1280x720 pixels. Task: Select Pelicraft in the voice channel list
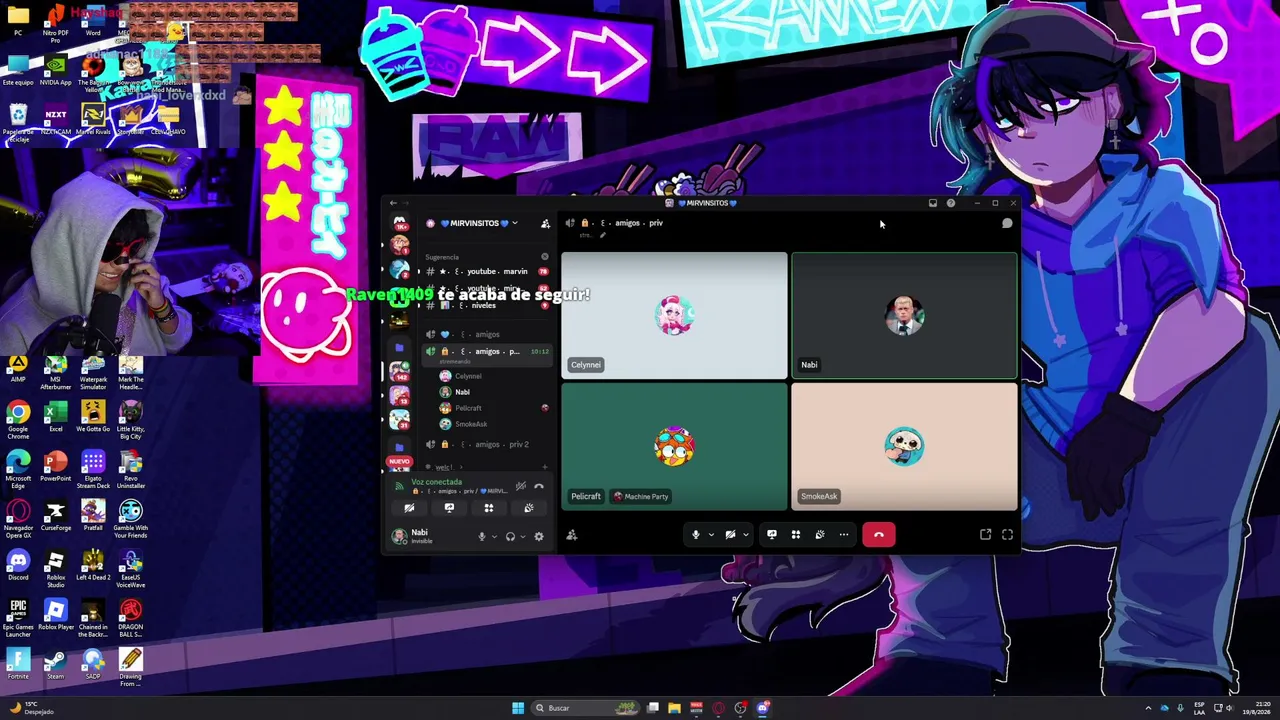click(x=494, y=408)
